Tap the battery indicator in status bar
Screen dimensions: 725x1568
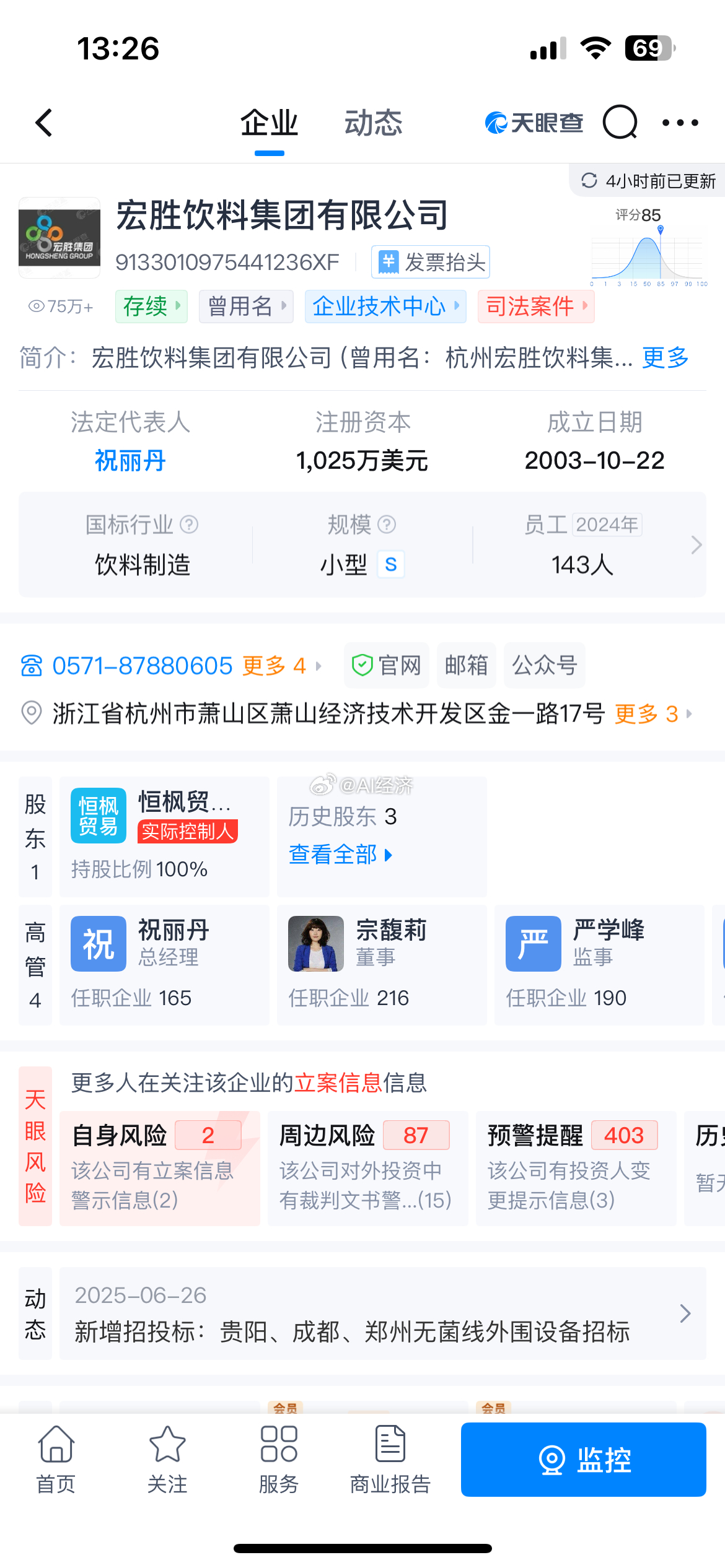(x=651, y=48)
